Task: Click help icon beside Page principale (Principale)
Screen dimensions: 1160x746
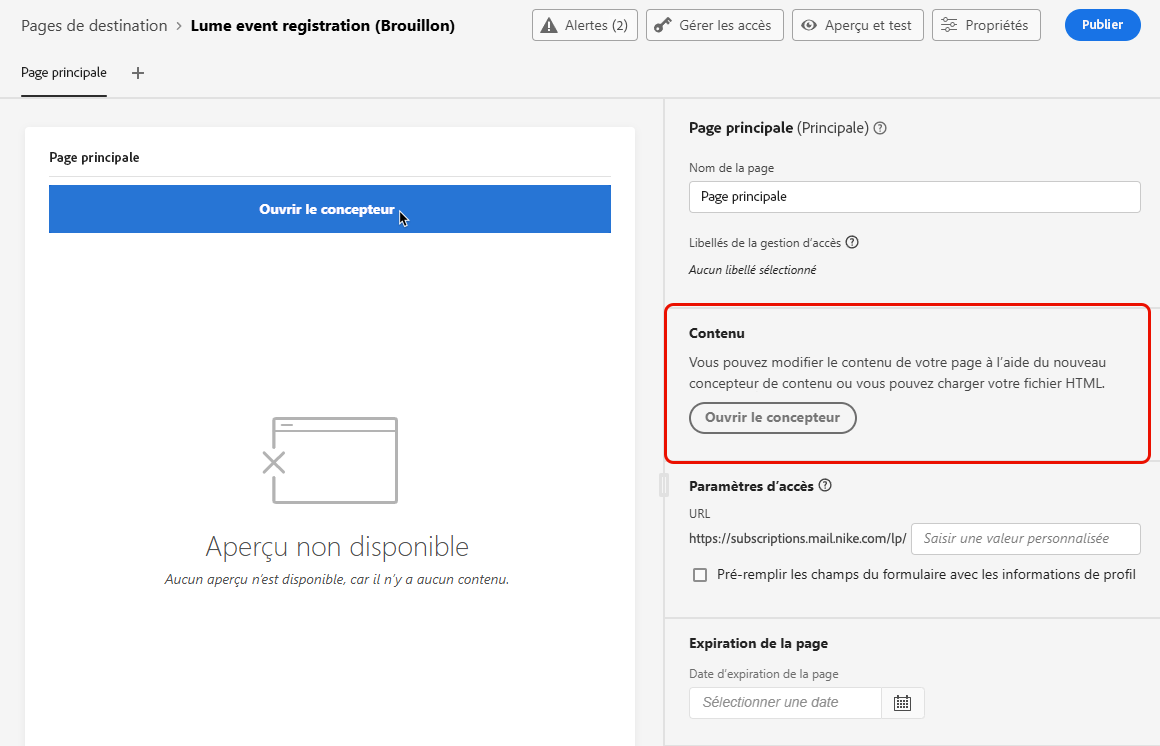Action: [x=880, y=128]
